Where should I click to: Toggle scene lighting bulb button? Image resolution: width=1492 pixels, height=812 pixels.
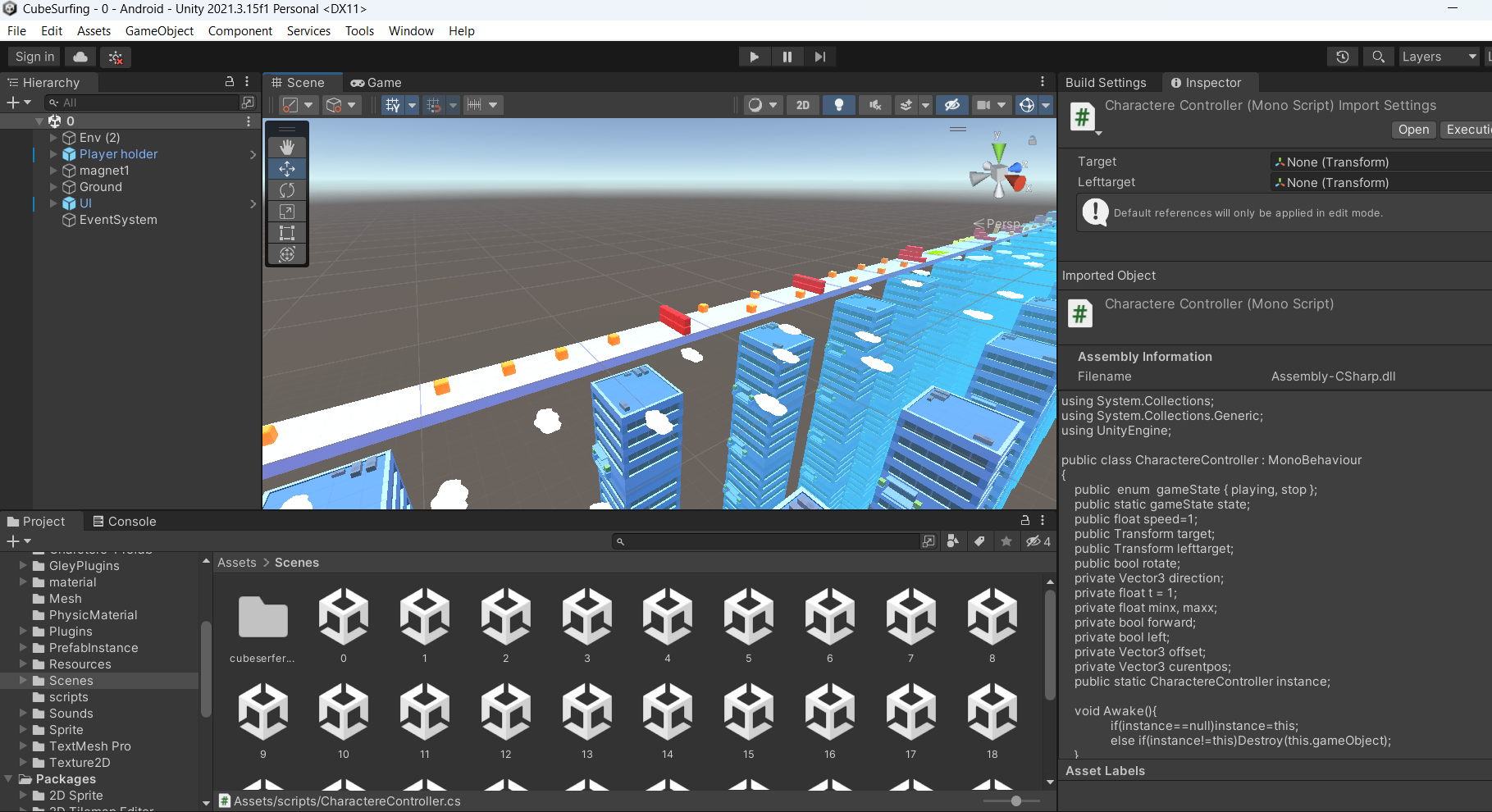pos(838,105)
